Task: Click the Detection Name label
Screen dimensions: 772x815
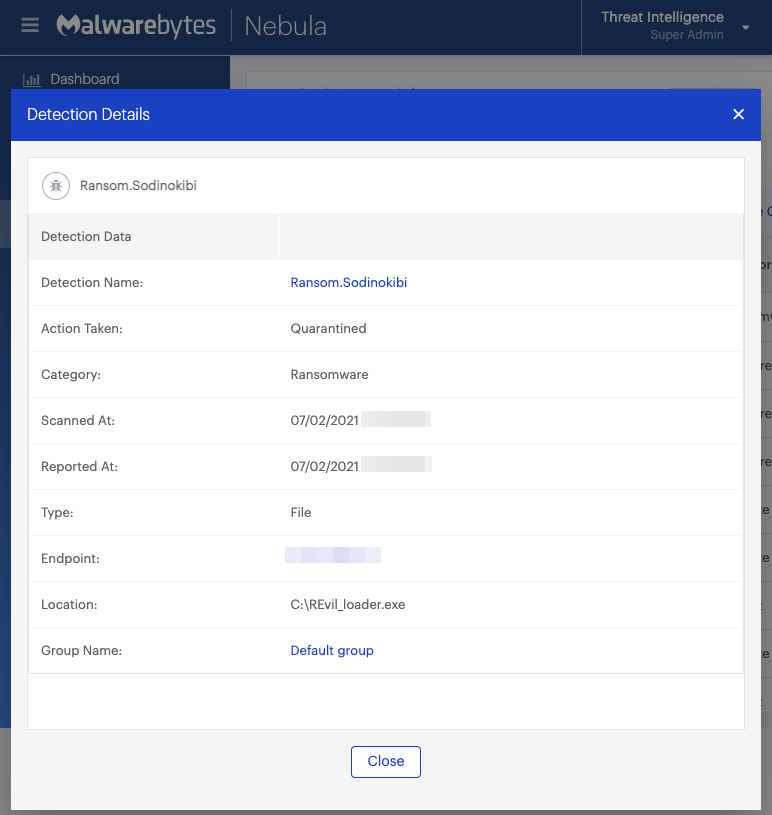Action: click(x=92, y=282)
